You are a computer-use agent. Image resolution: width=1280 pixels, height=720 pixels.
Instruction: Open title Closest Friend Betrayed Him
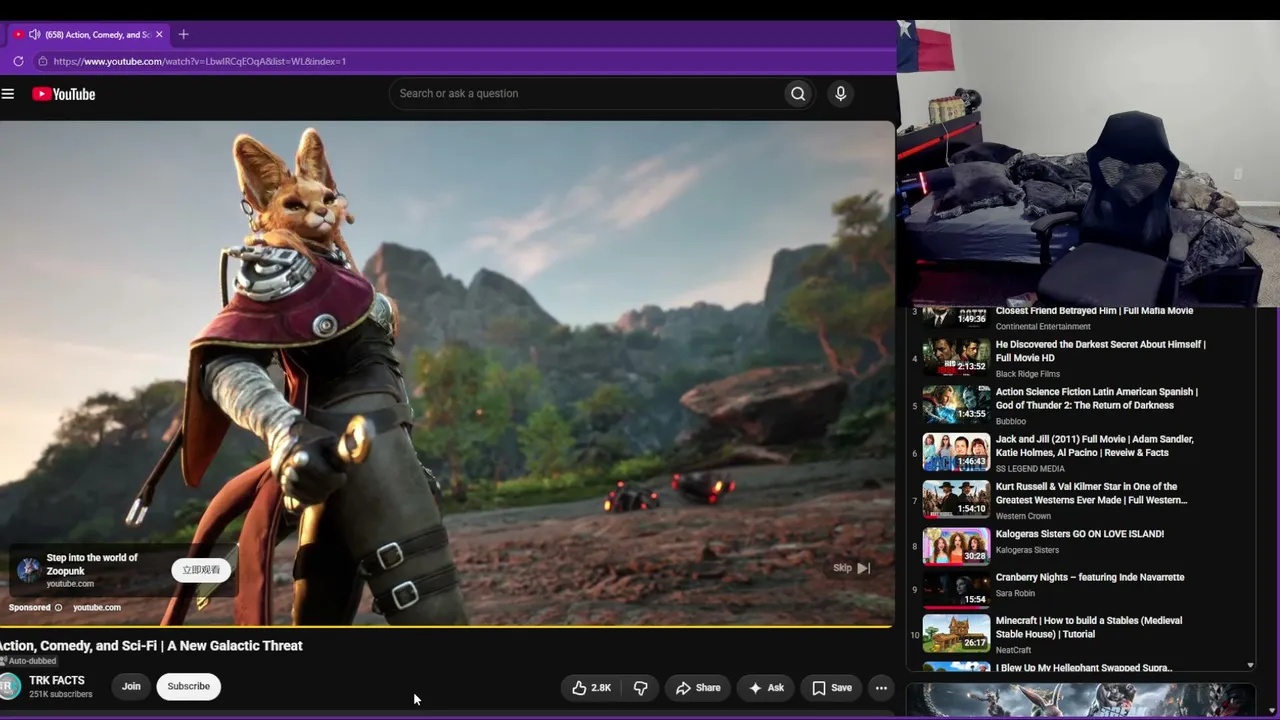click(1094, 311)
